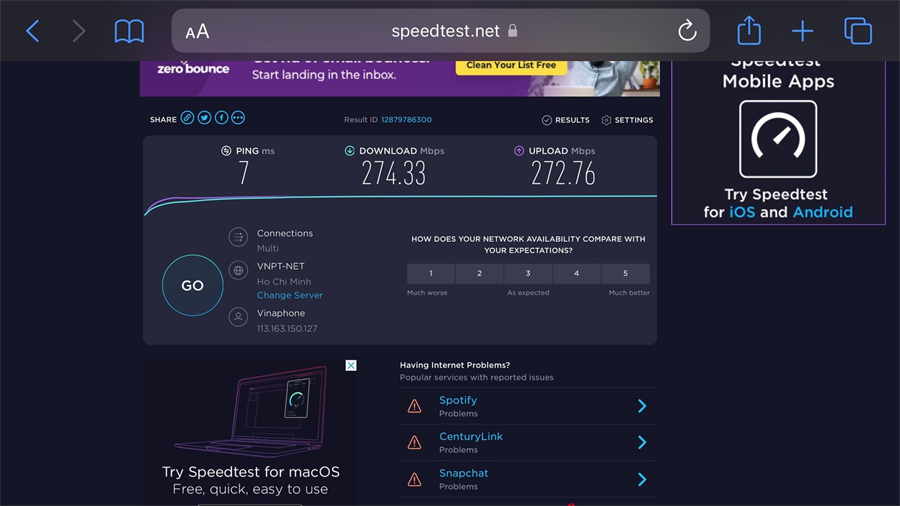Click the Spotify warning triangle icon
900x506 pixels.
tap(414, 406)
